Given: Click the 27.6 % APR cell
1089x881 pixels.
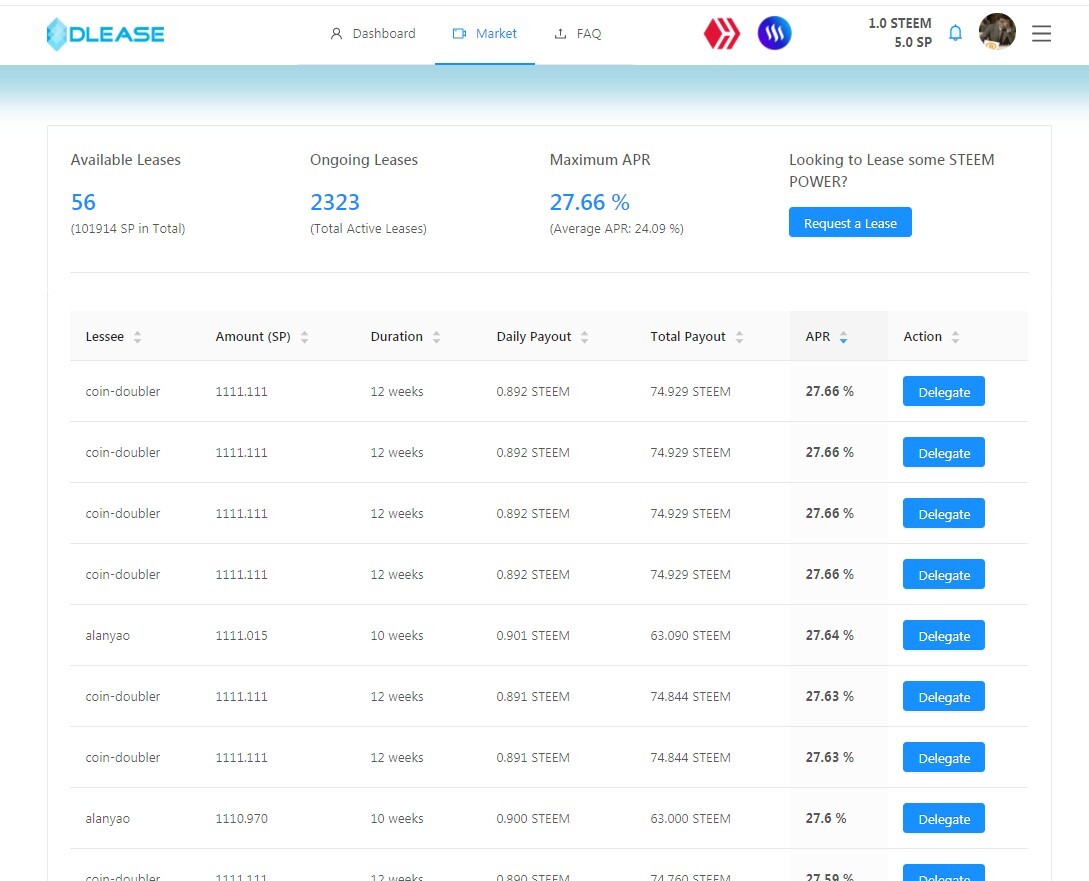Looking at the screenshot, I should 826,819.
